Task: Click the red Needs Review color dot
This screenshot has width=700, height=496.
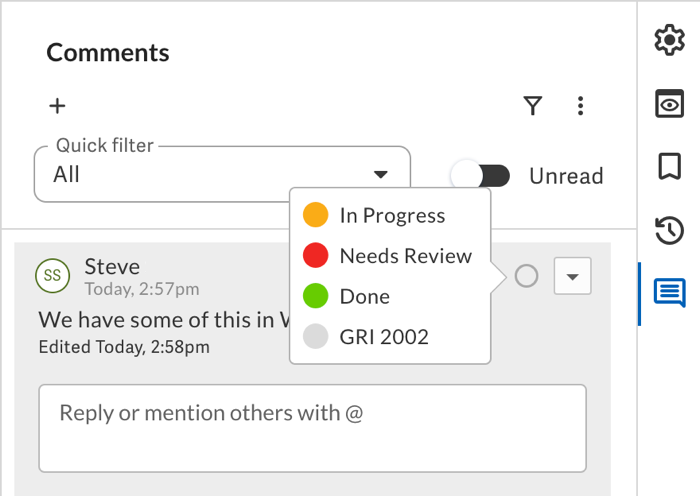Action: (316, 255)
